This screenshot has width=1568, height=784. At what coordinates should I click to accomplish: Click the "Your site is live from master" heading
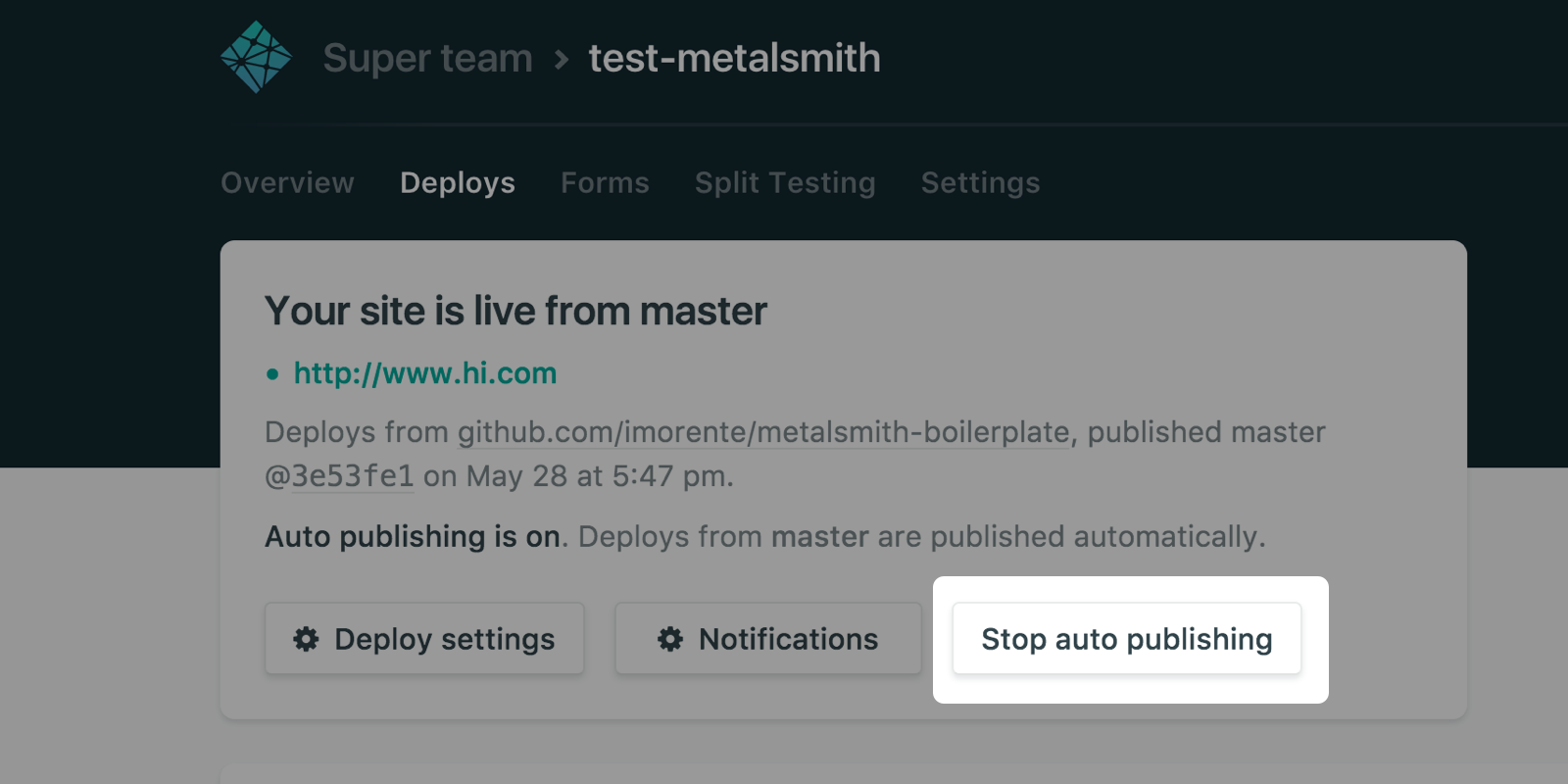click(x=515, y=312)
